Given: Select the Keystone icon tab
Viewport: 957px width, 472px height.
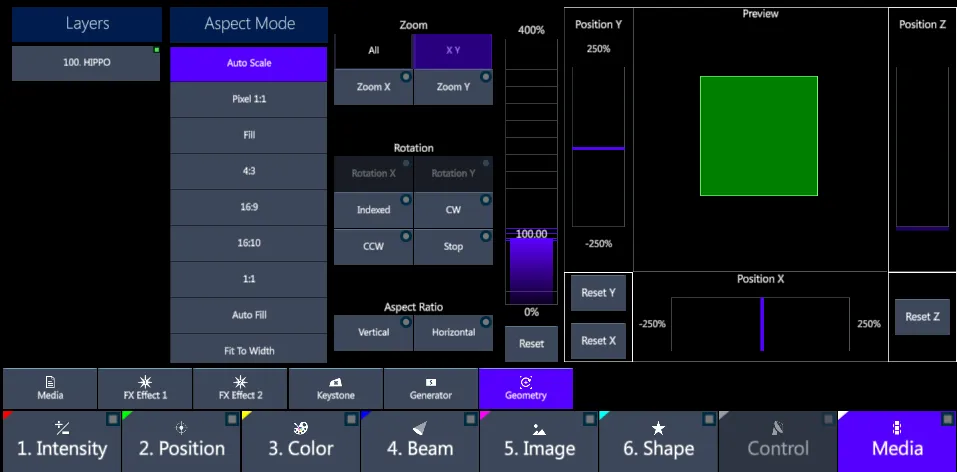Looking at the screenshot, I should pos(336,388).
